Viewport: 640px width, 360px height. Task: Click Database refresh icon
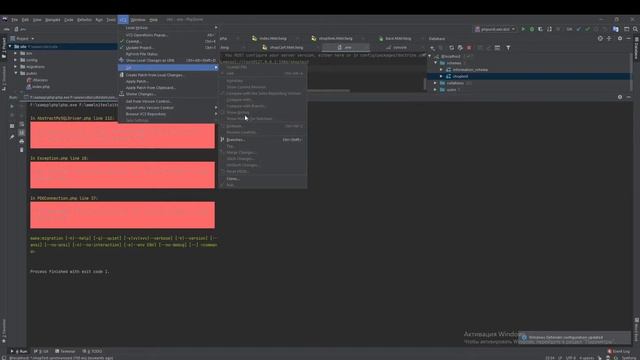(451, 48)
